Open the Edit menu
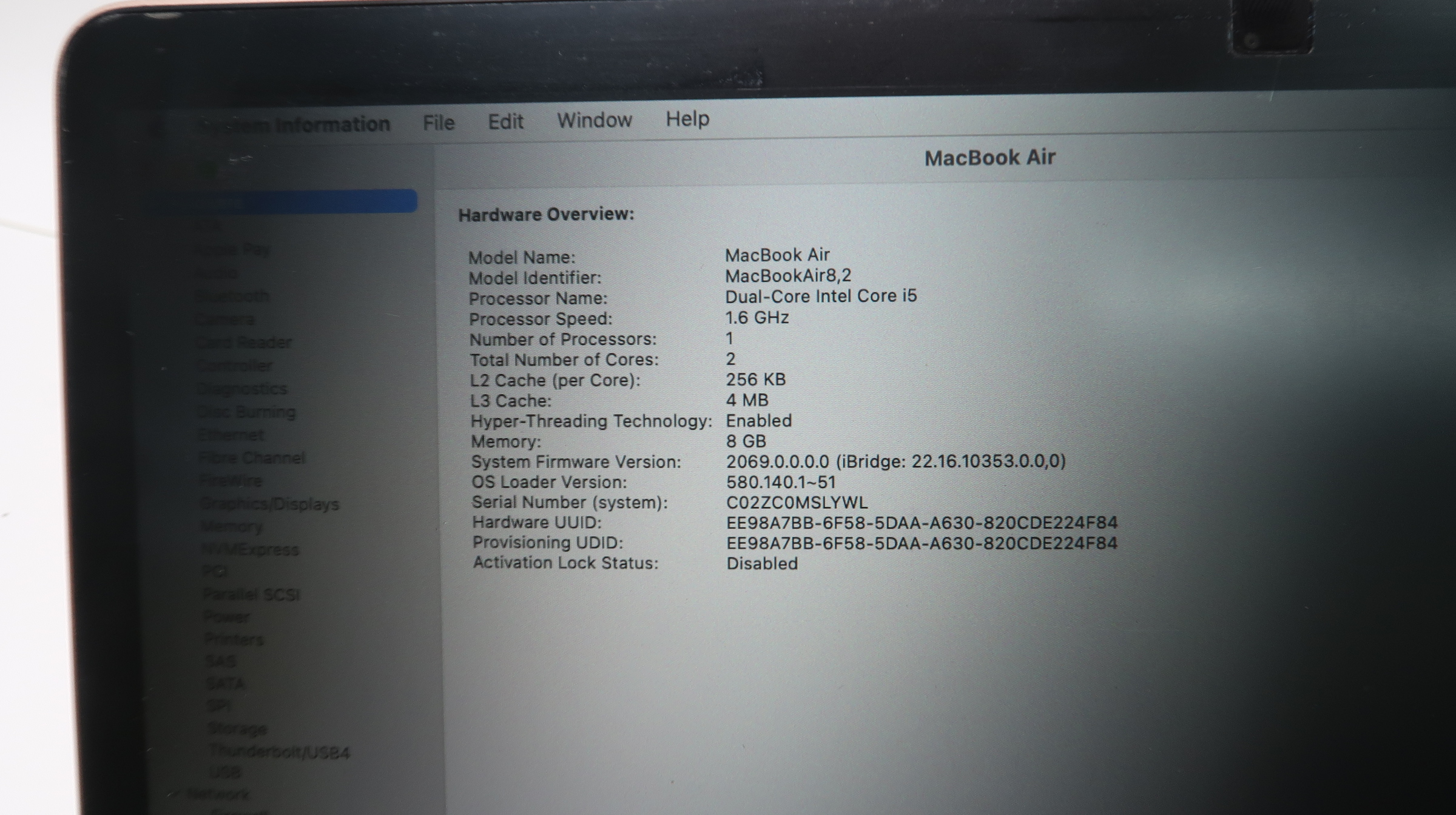 505,121
